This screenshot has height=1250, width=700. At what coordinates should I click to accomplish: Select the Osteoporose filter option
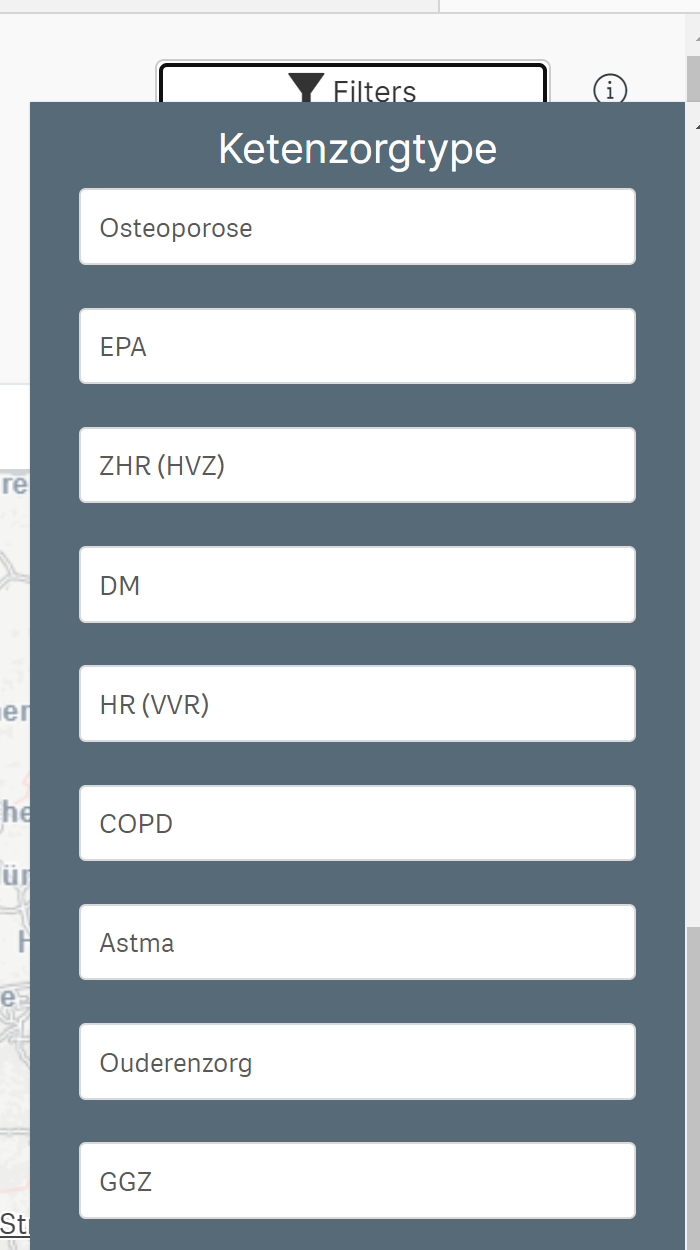click(x=357, y=227)
